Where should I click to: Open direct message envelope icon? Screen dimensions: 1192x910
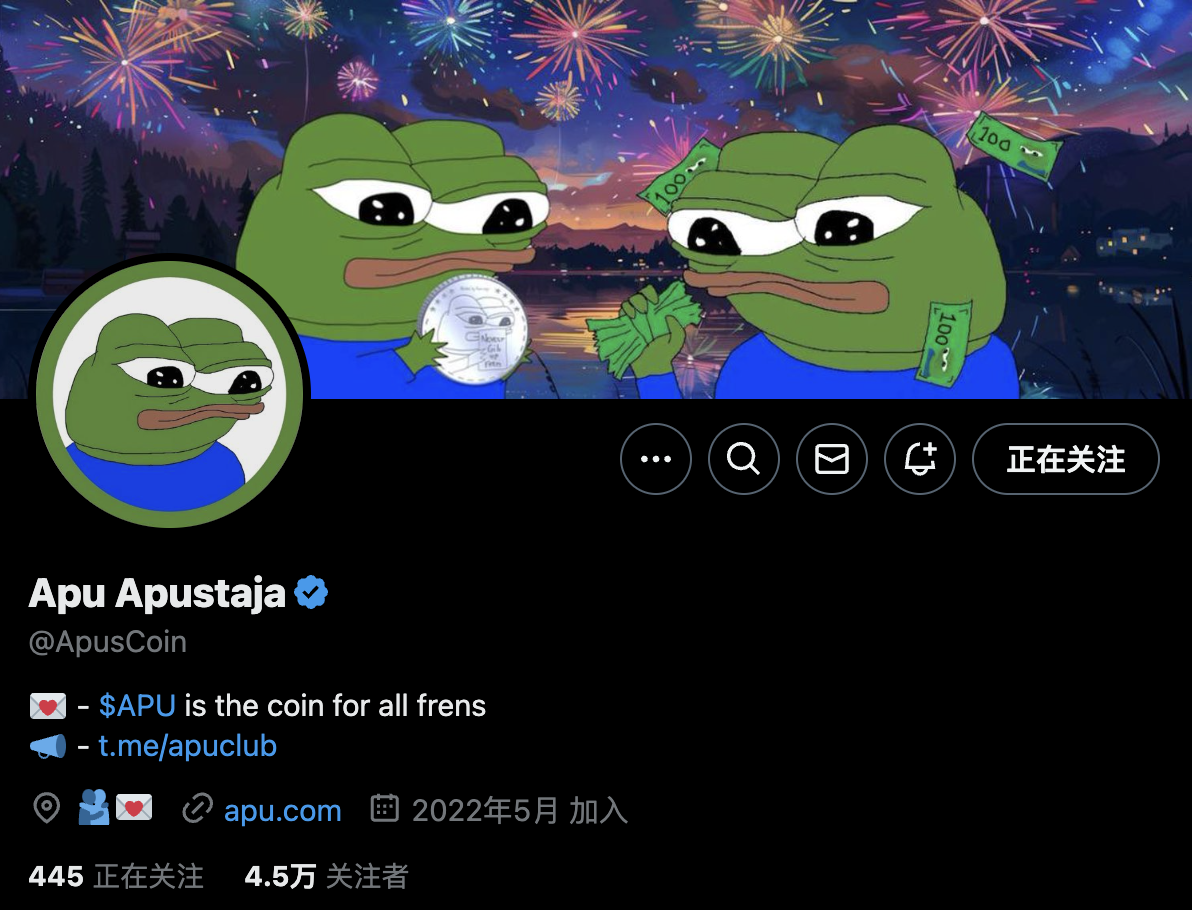coord(832,459)
